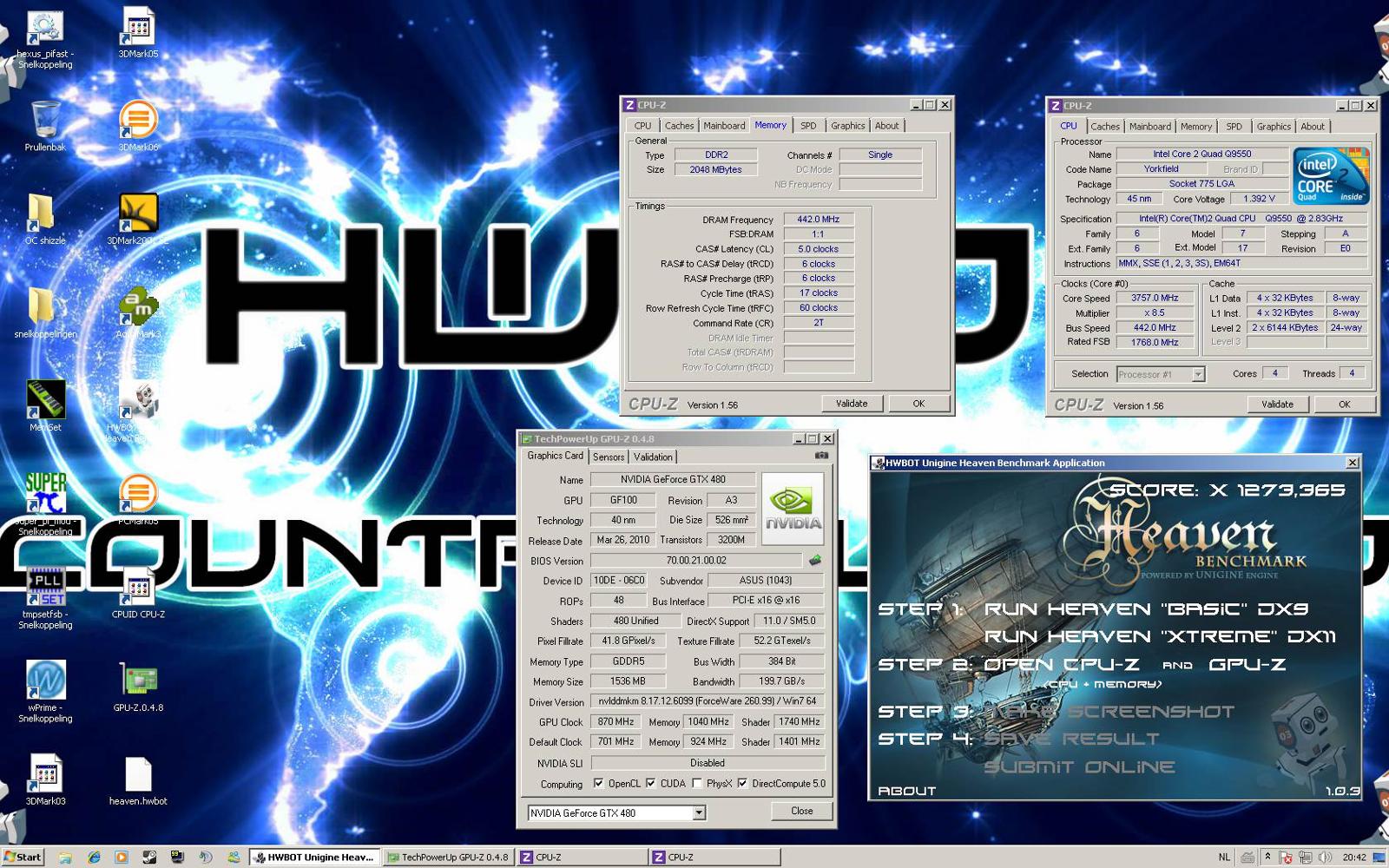Open the Graphics tab in the Processor CPU-Z window
The width and height of the screenshot is (1389, 868).
[1274, 127]
